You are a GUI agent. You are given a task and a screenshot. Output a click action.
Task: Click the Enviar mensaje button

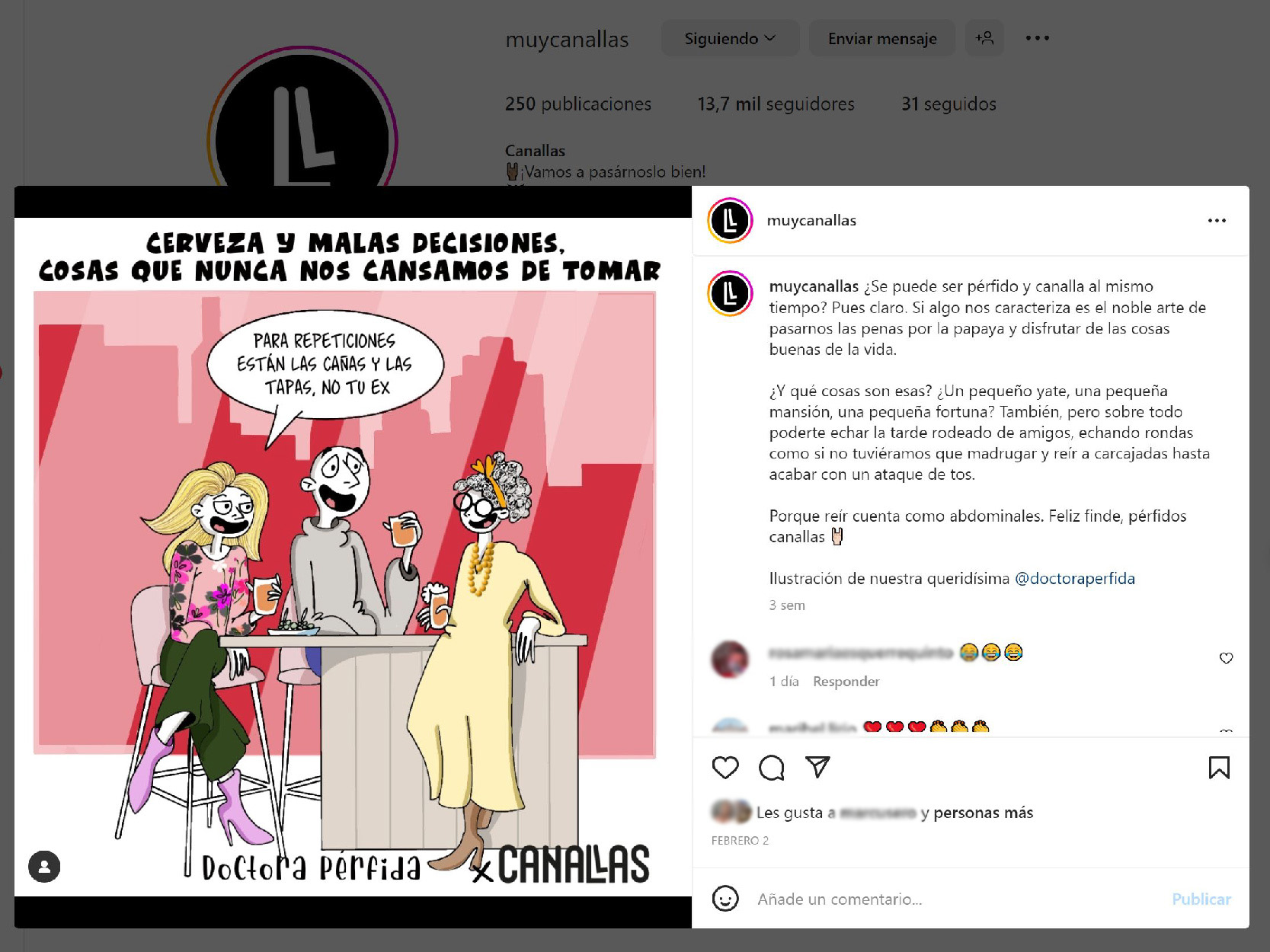[882, 38]
